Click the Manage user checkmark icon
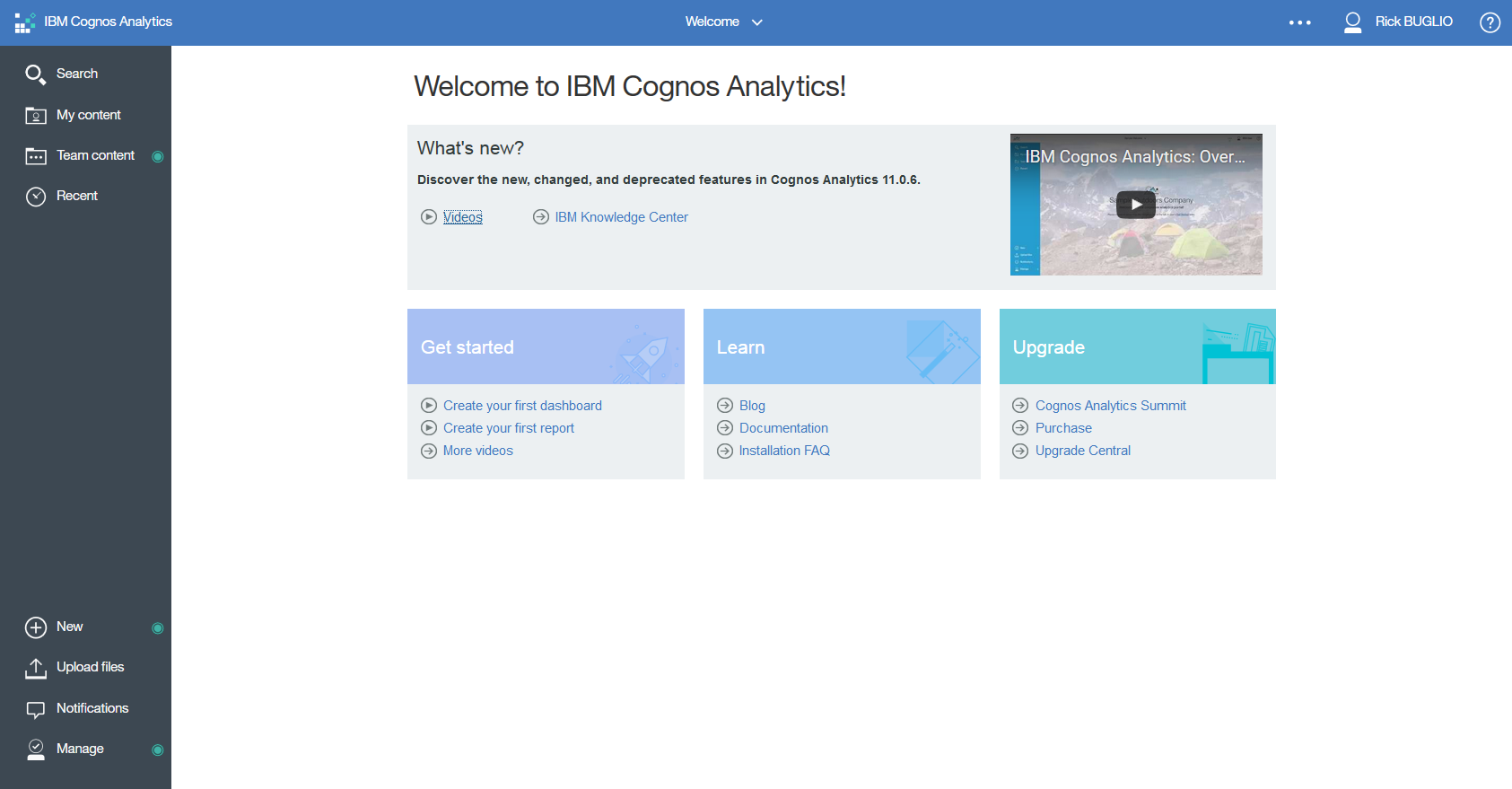The image size is (1512, 789). 36,750
